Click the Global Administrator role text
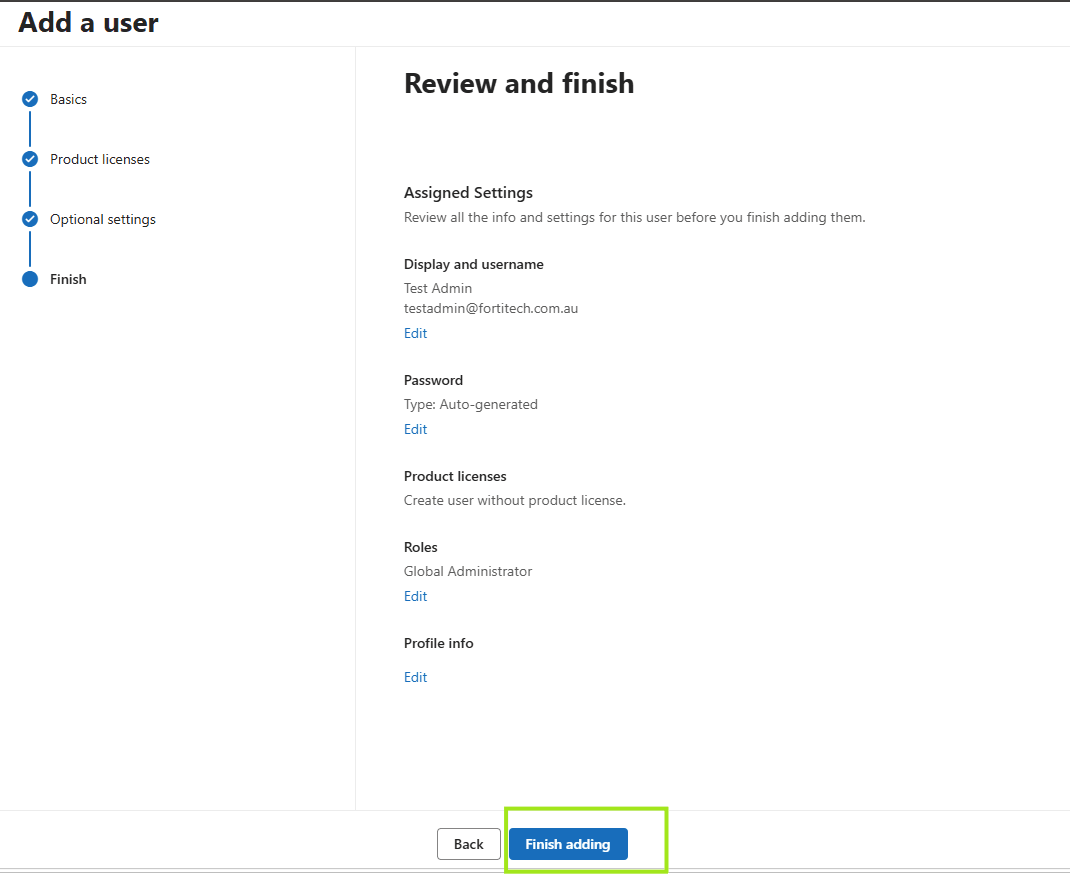1070x875 pixels. point(468,571)
